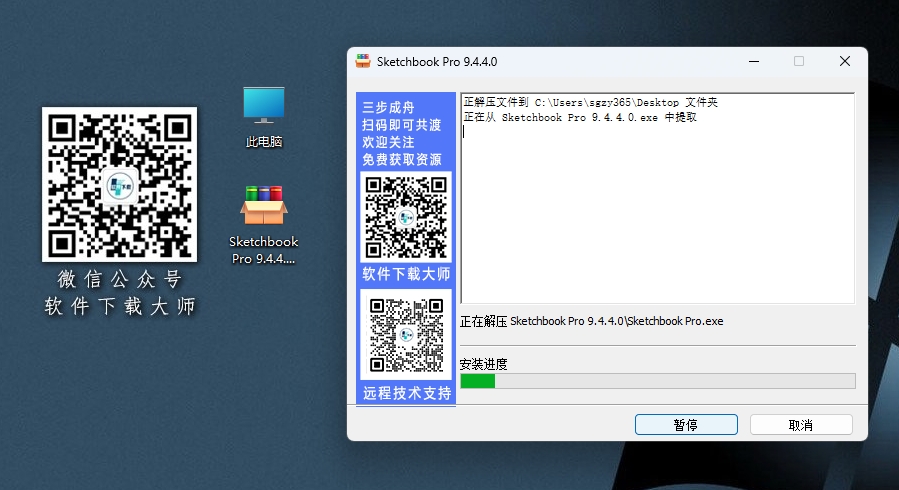Select the Sketchbook Pro 9.4.4 archive desktop icon
The width and height of the screenshot is (899, 490).
coord(264,225)
